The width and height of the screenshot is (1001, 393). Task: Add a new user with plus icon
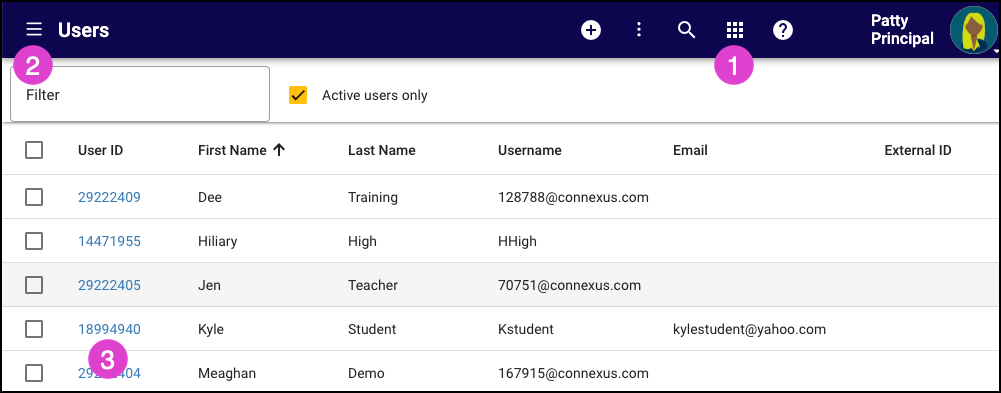click(x=591, y=30)
